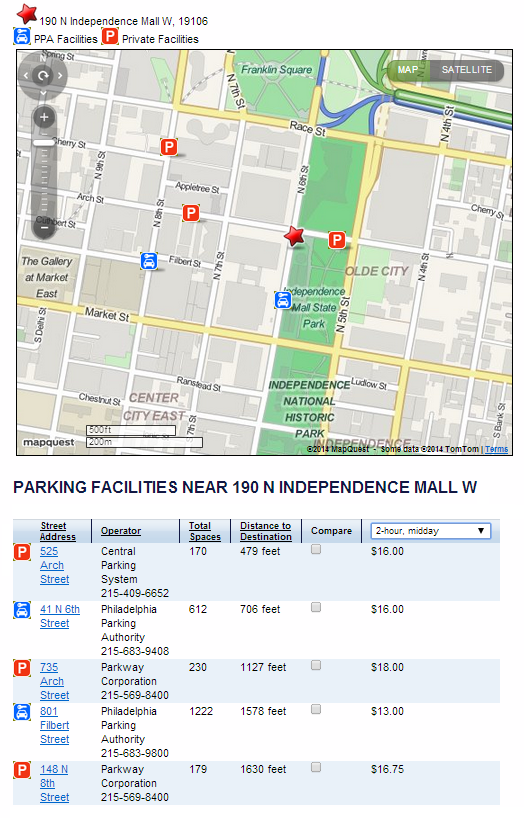The width and height of the screenshot is (524, 818).
Task: Select the private parking marker near Appletree St
Action: [169, 147]
